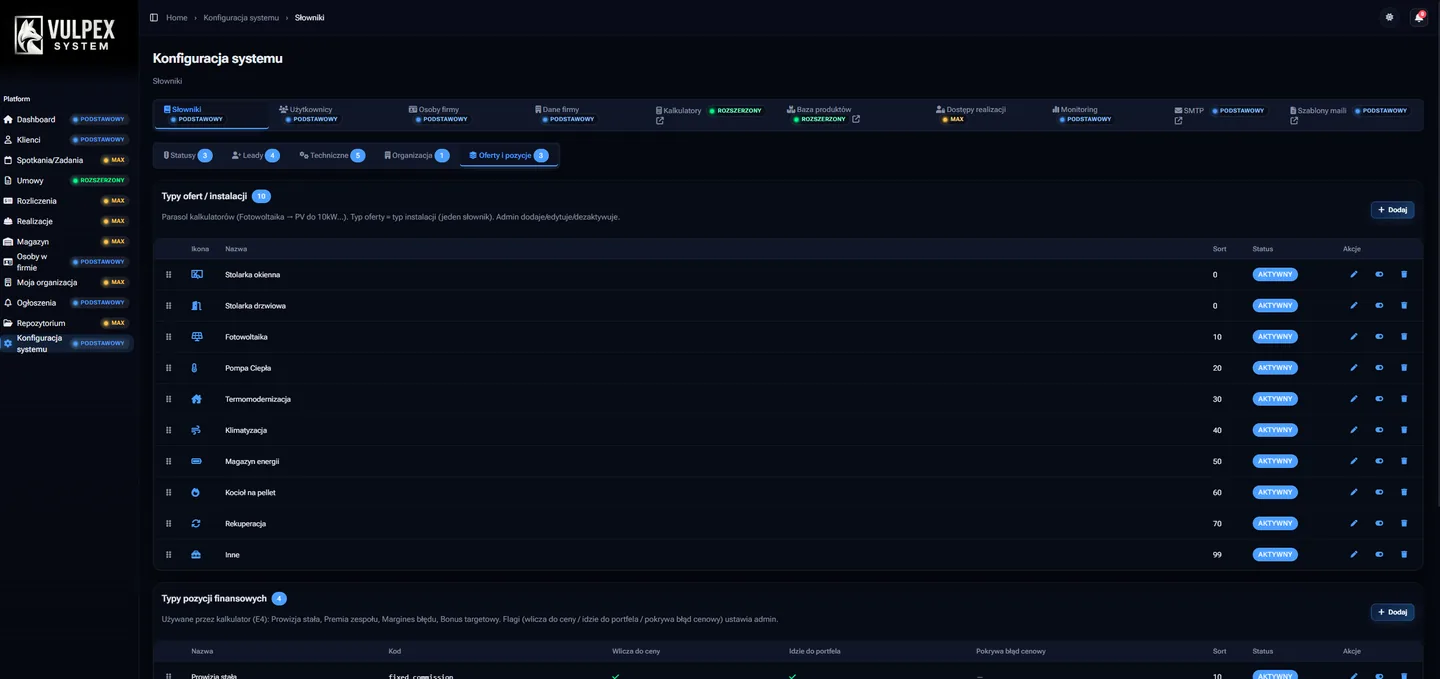Add a new offer type with Dodaj

(1392, 210)
